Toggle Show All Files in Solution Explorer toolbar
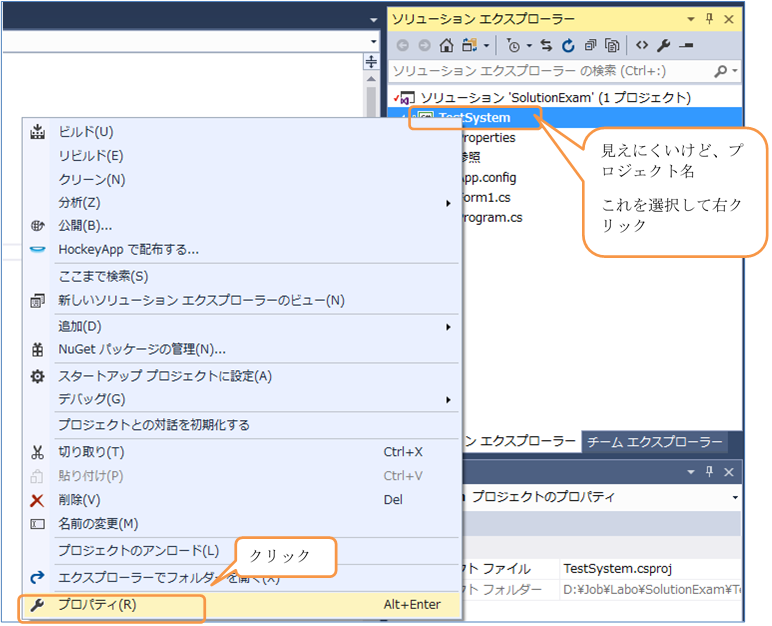772x626 pixels. tap(612, 46)
